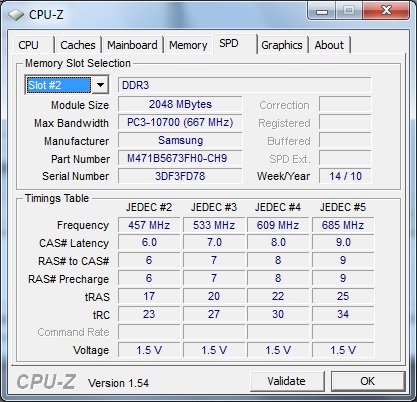
Task: Click the JEDEC #5 column header
Action: pyautogui.click(x=343, y=207)
